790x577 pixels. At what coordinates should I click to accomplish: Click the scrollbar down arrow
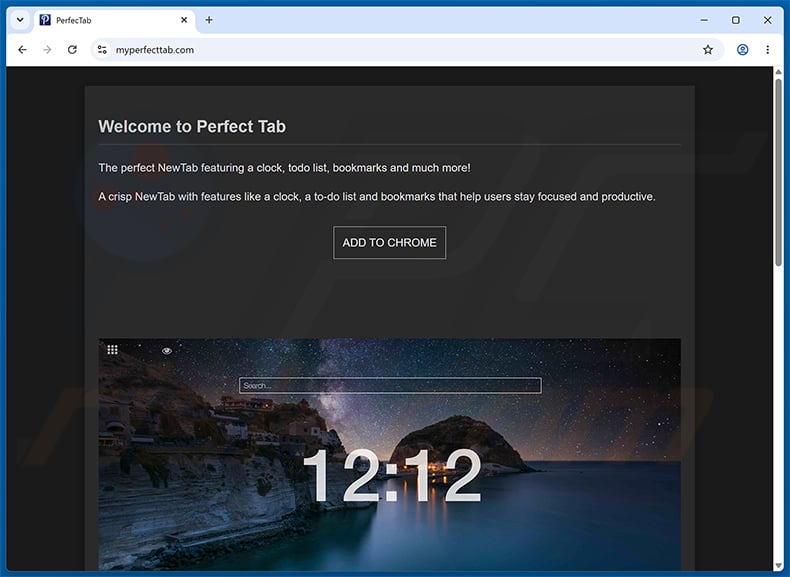[778, 565]
